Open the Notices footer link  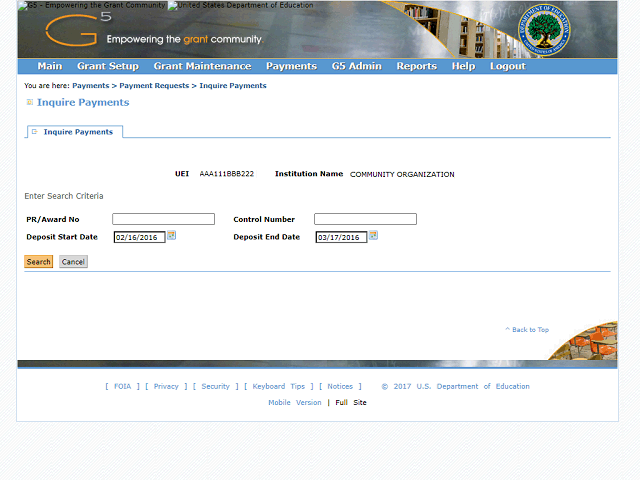[x=340, y=386]
